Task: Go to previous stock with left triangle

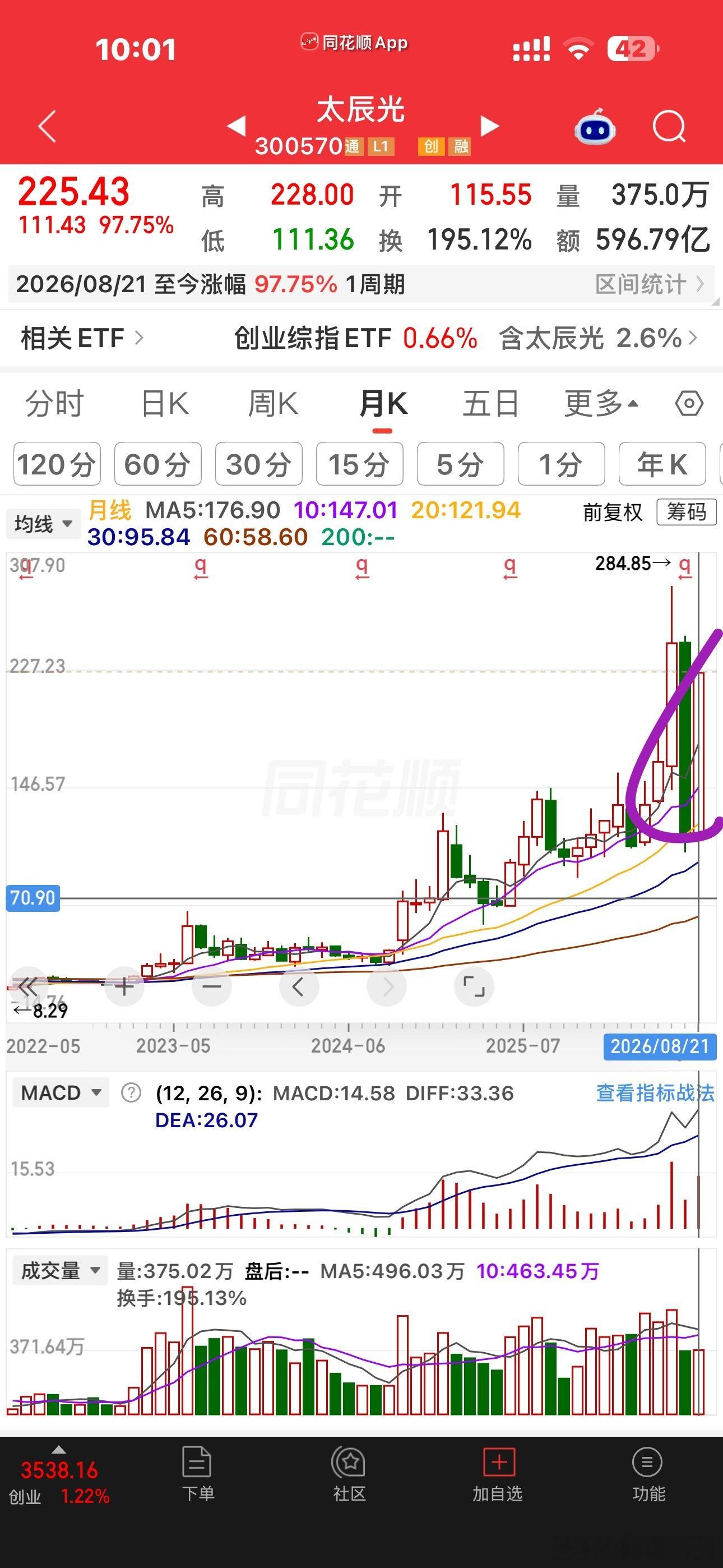Action: click(236, 126)
